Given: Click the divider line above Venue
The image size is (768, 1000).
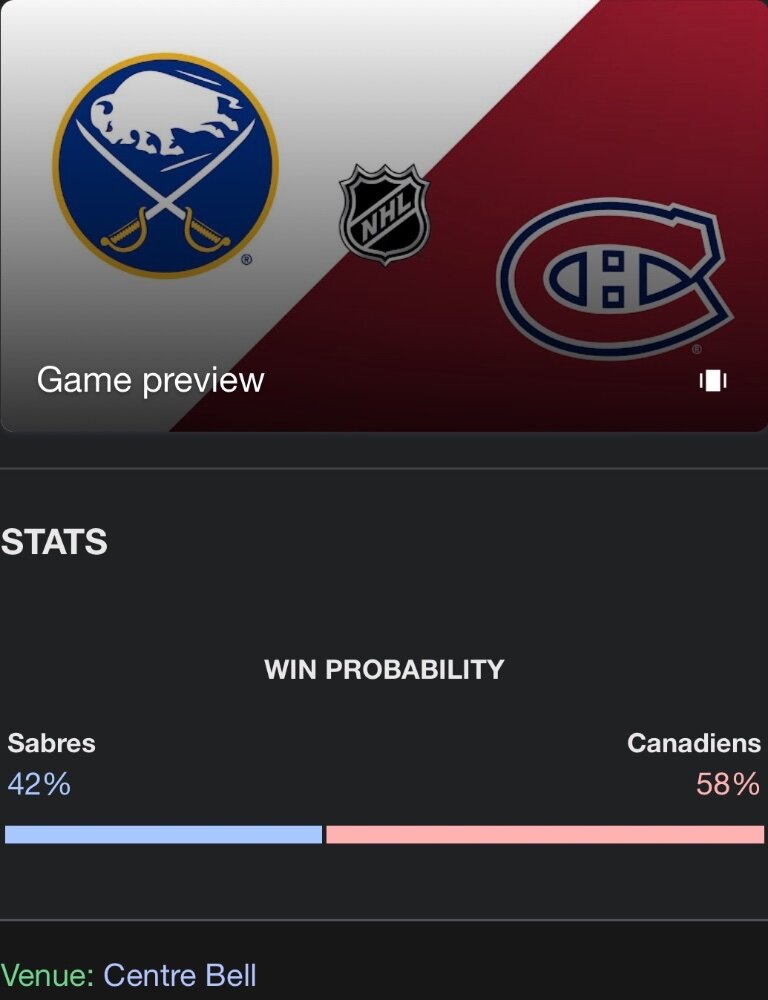Looking at the screenshot, I should [384, 920].
